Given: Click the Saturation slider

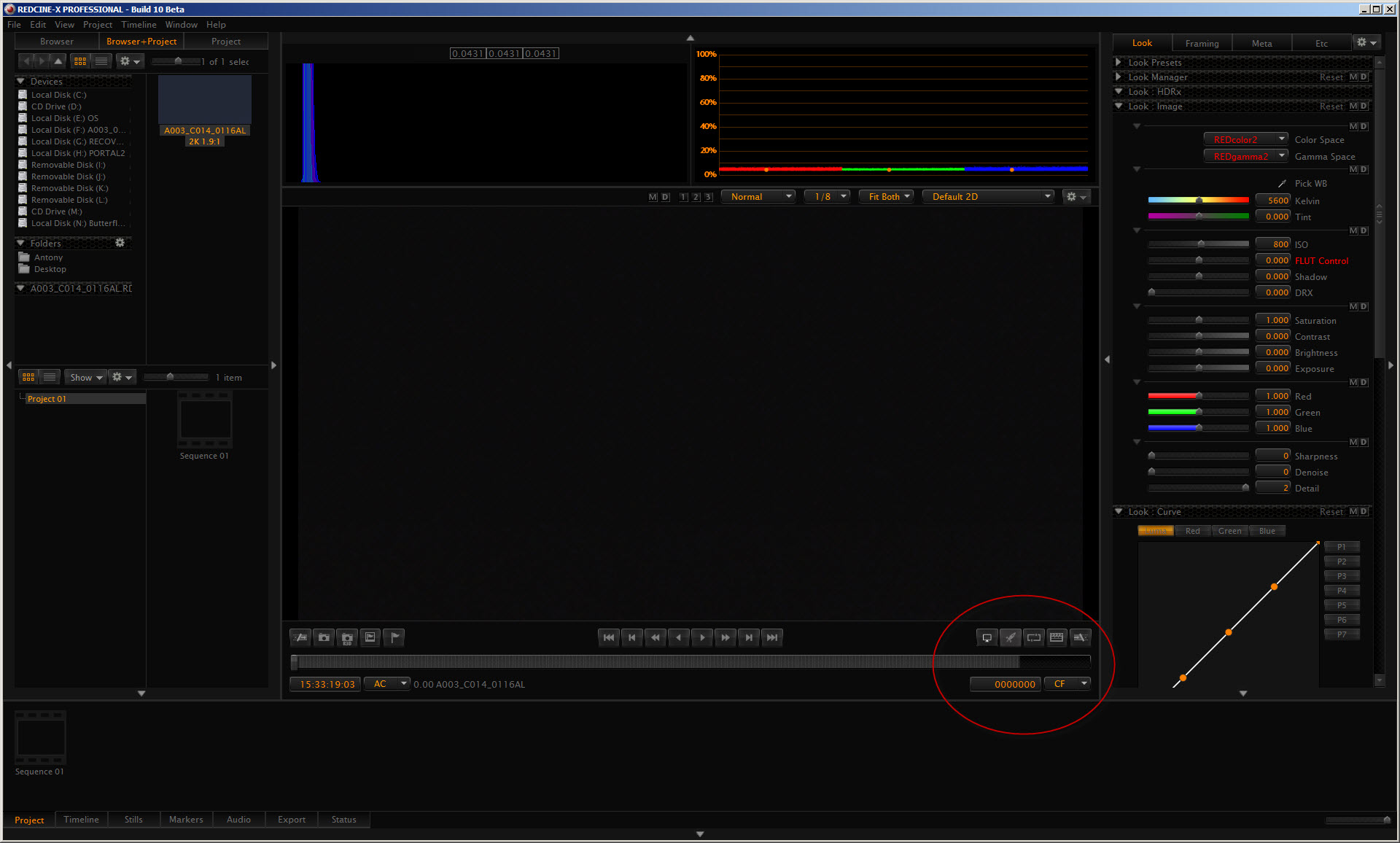Looking at the screenshot, I should pyautogui.click(x=1199, y=320).
